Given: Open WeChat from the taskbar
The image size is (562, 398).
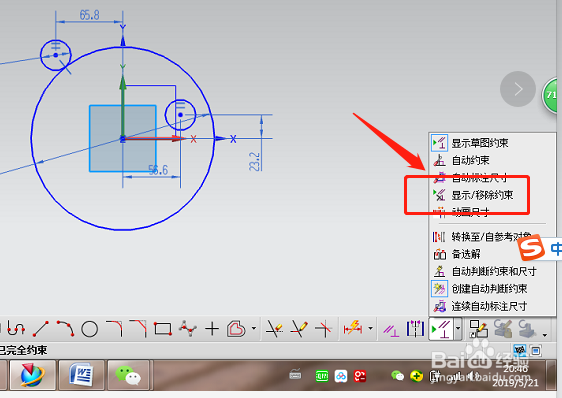Looking at the screenshot, I should pyautogui.click(x=128, y=375).
